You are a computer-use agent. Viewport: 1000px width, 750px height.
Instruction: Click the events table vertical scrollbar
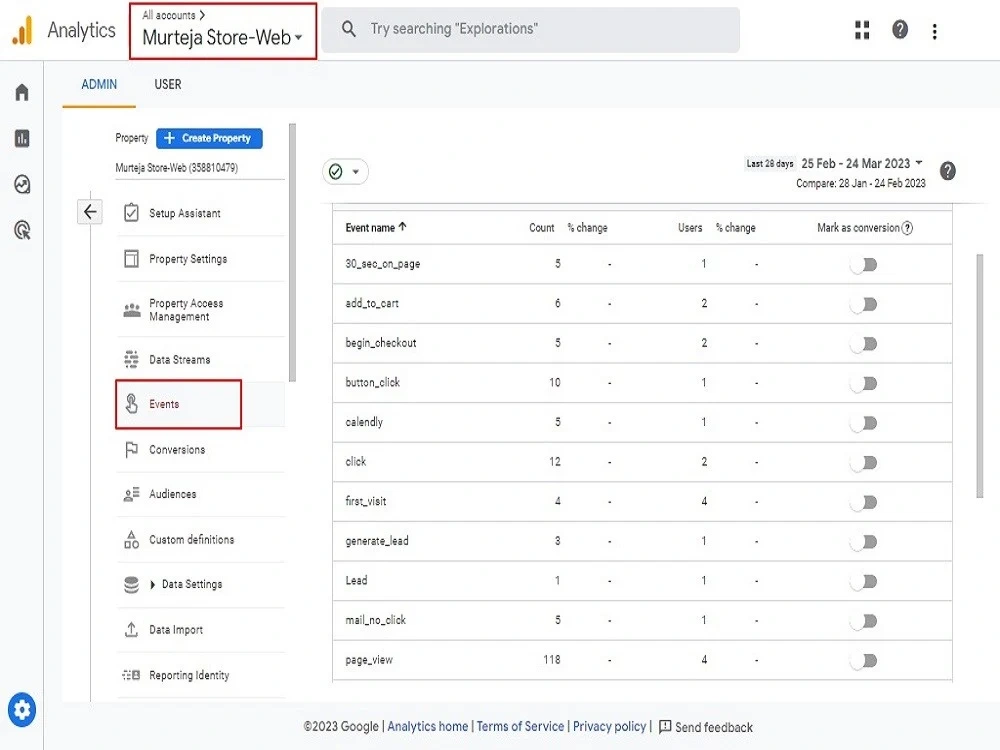pos(980,376)
